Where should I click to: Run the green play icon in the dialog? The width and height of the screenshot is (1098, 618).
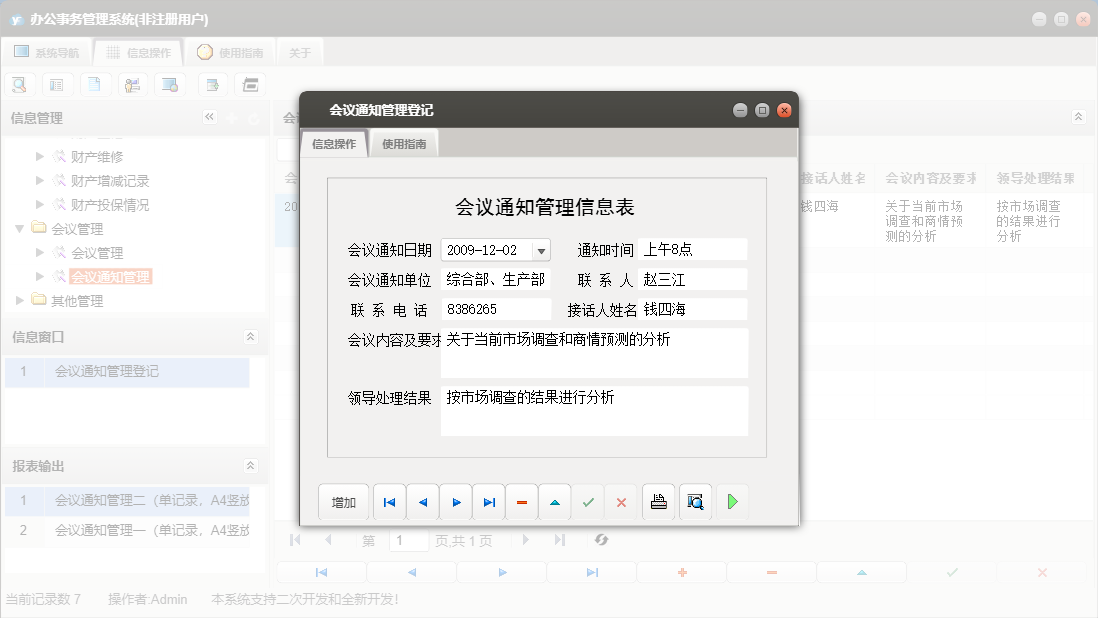pos(732,502)
